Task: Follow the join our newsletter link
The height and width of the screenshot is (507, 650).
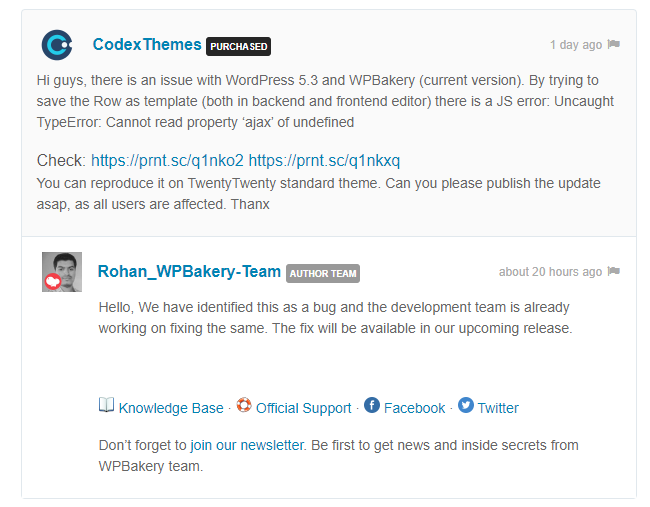Action: point(247,445)
